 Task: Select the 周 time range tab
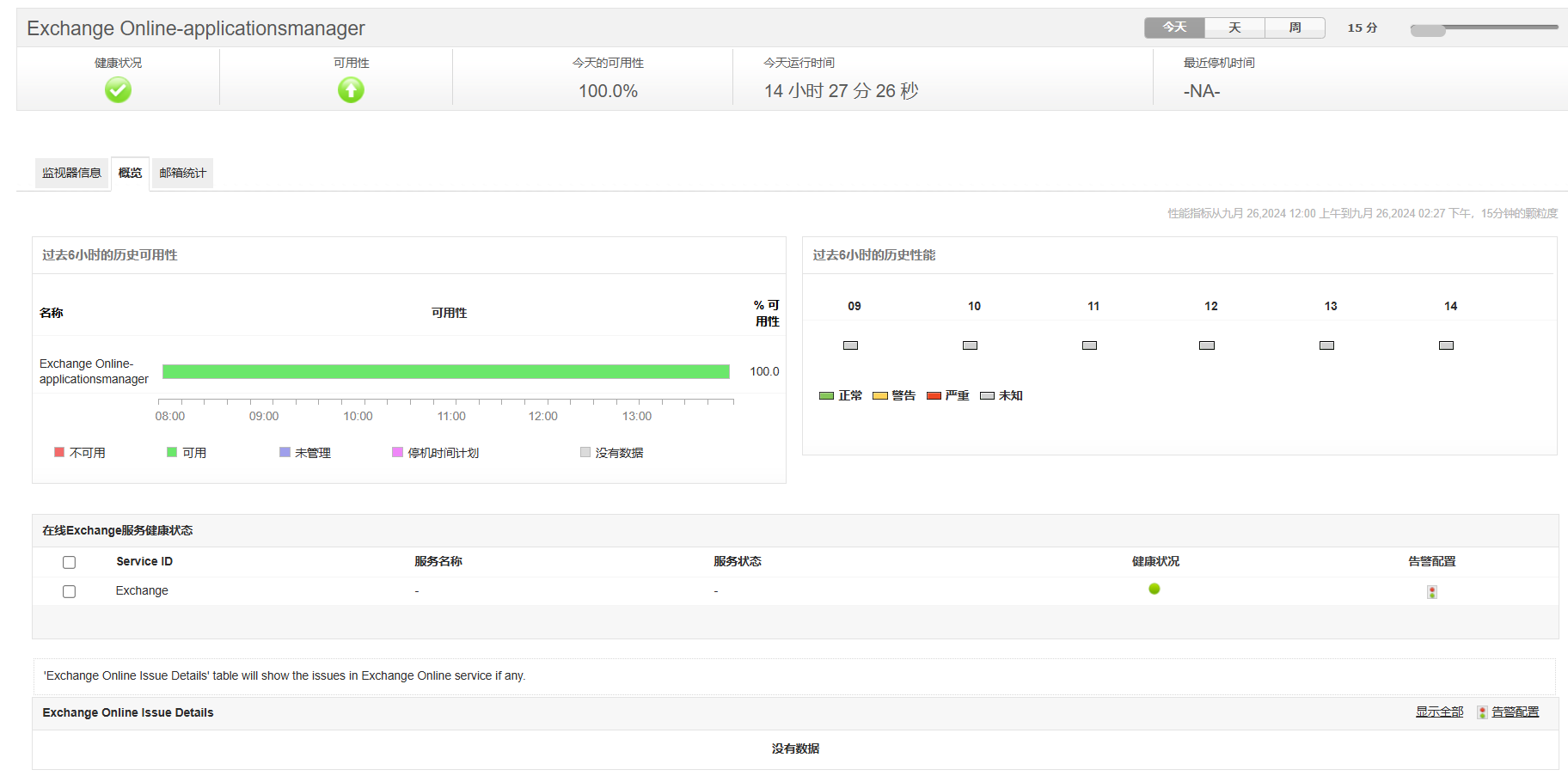[x=1295, y=27]
